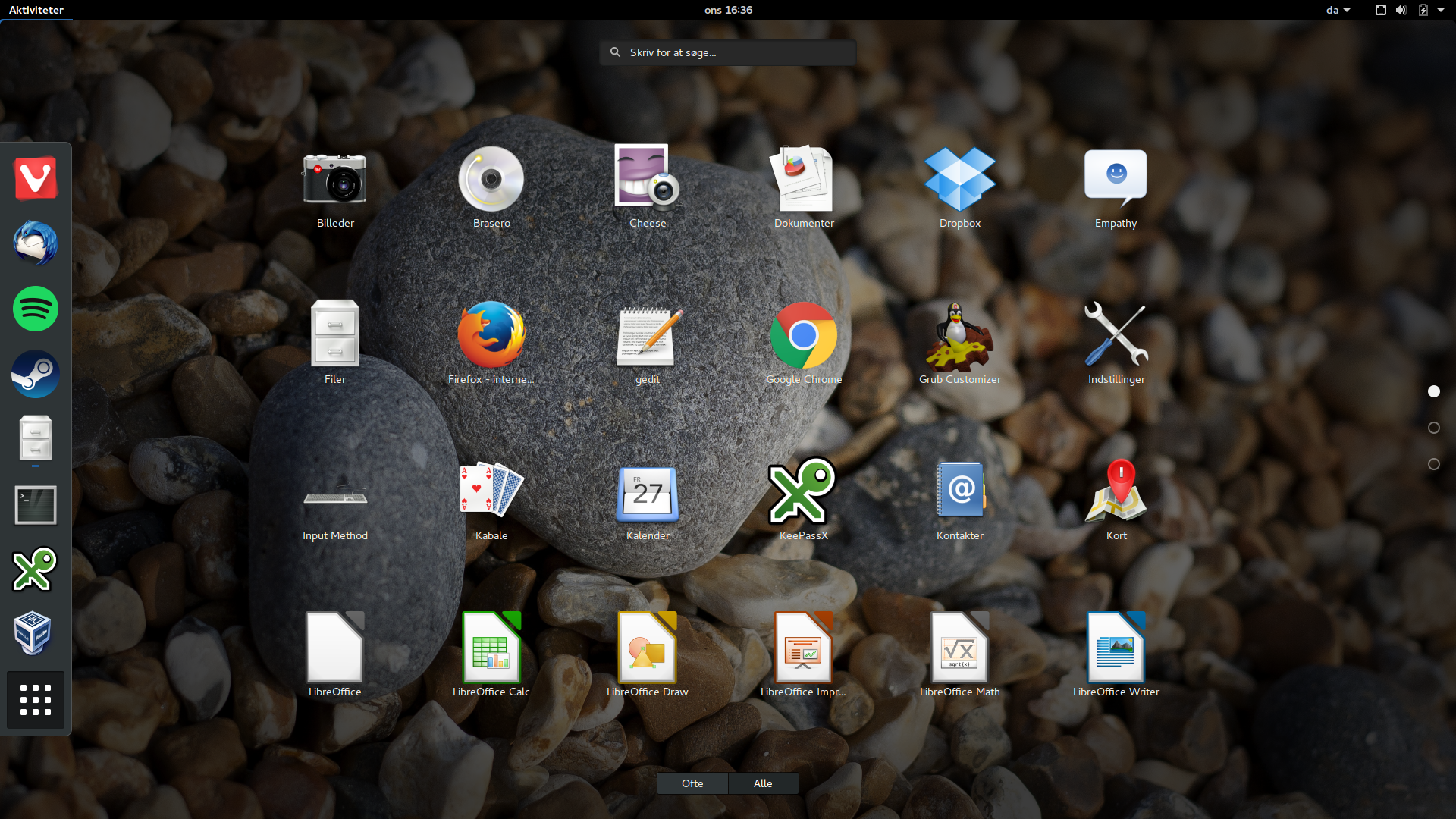Open the Billeder photos app
The image size is (1456, 819).
click(x=335, y=187)
